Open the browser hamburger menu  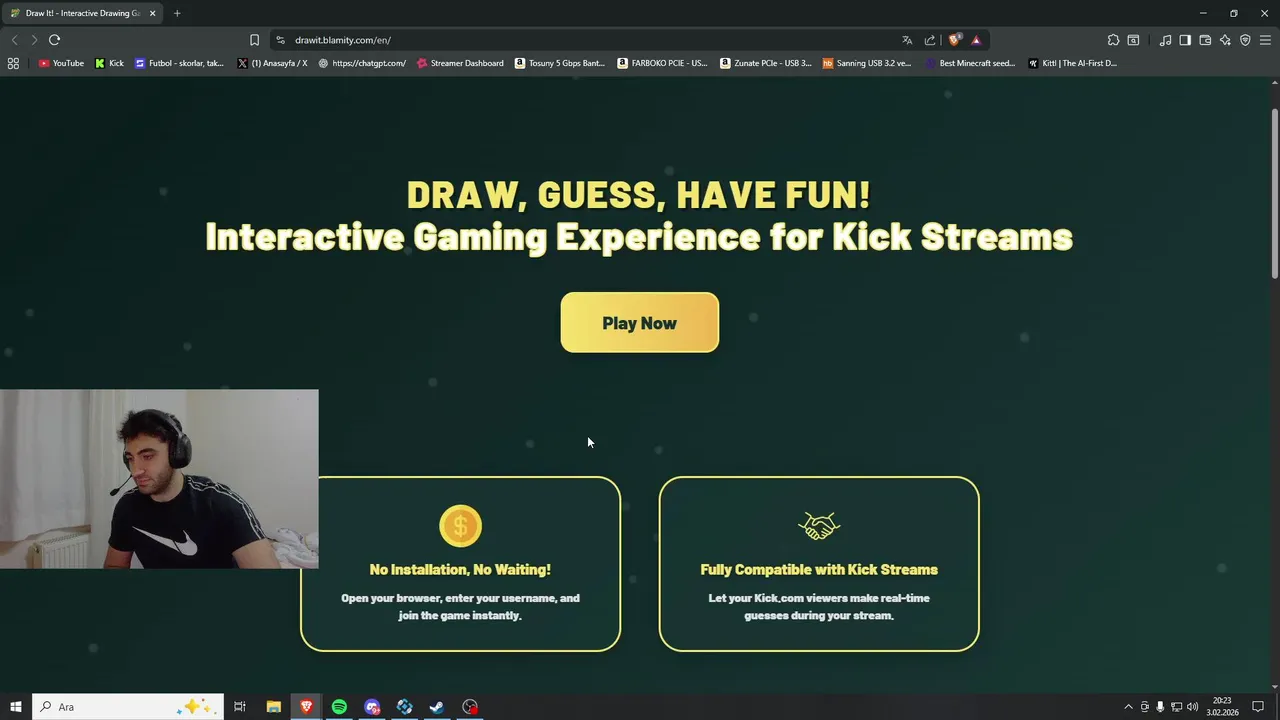click(x=1265, y=40)
